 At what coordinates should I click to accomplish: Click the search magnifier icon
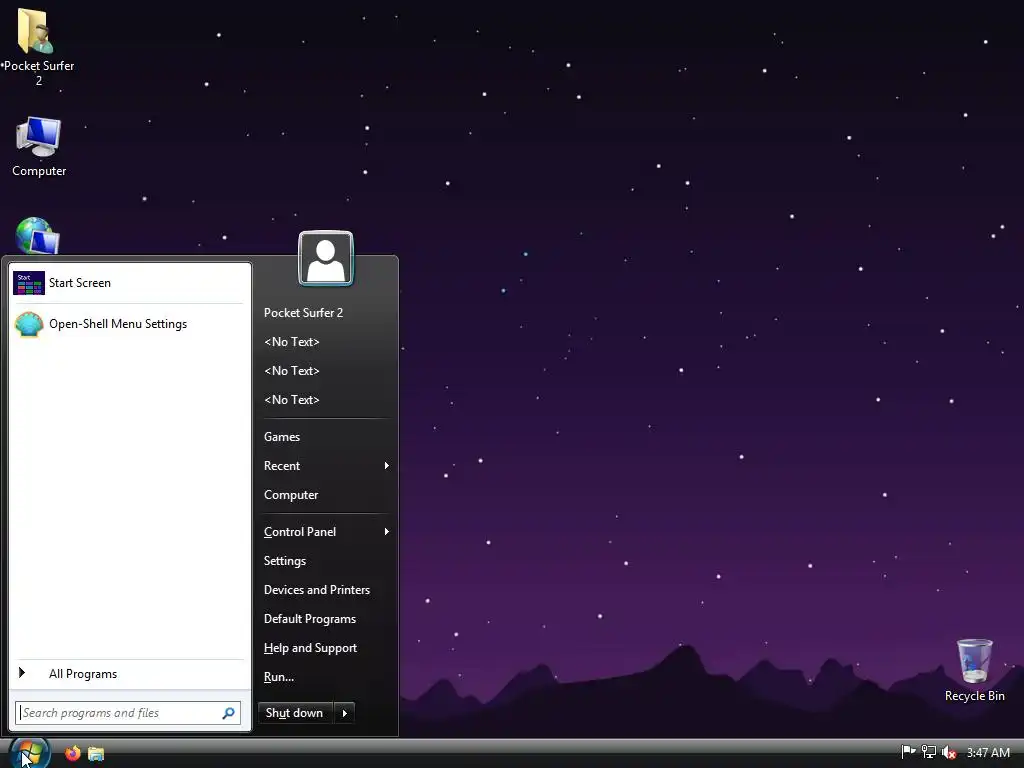(229, 713)
